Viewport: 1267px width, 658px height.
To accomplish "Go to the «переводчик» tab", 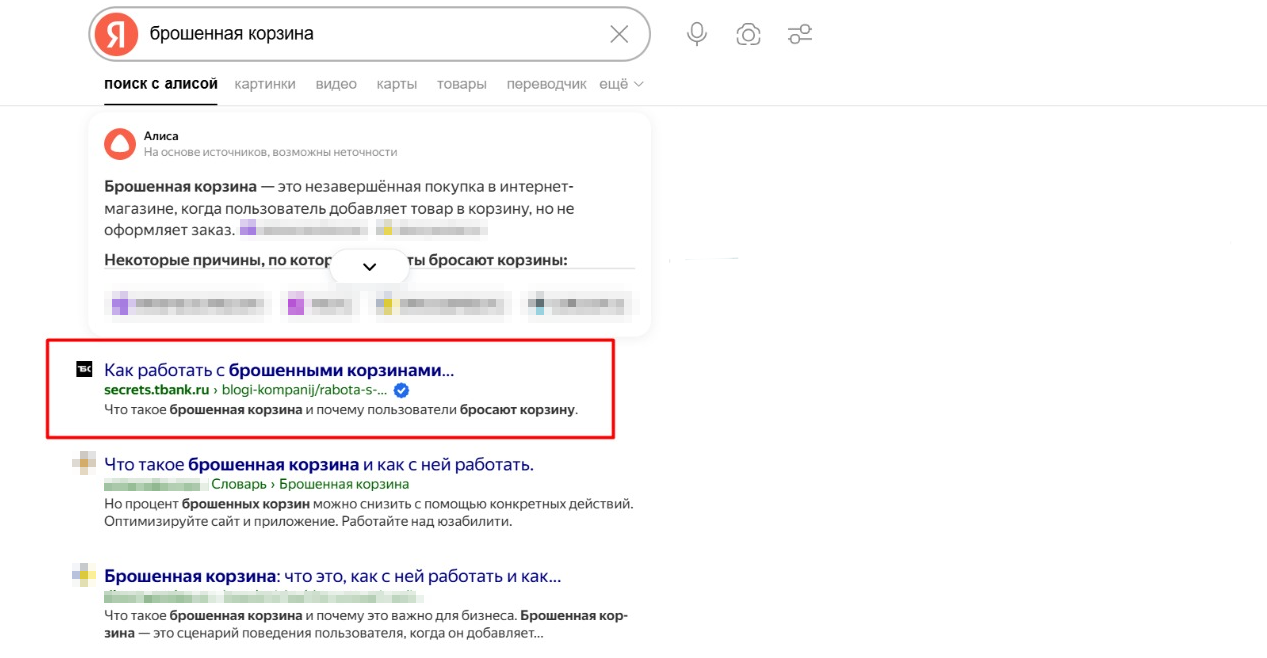I will [x=546, y=84].
